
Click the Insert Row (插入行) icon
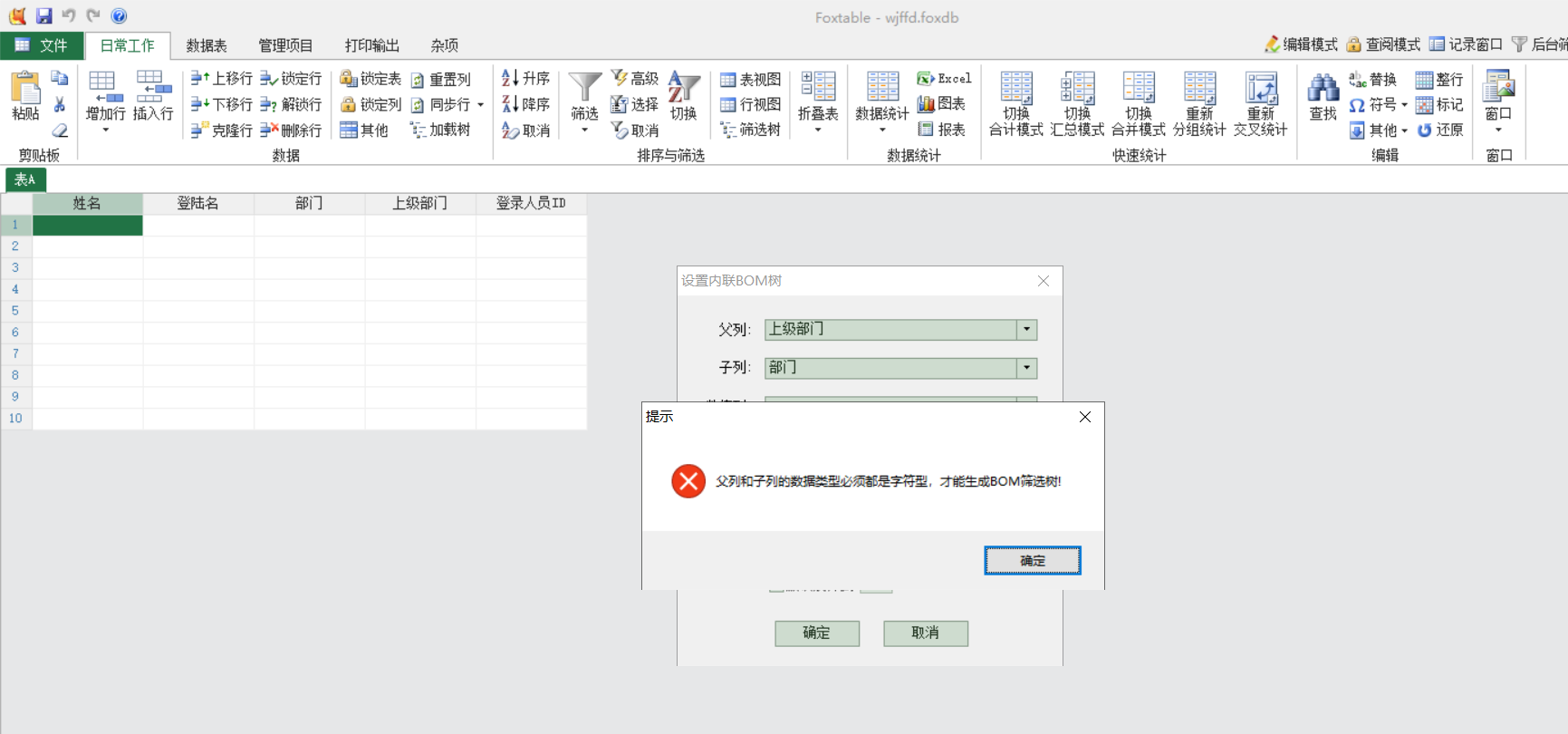[x=153, y=88]
